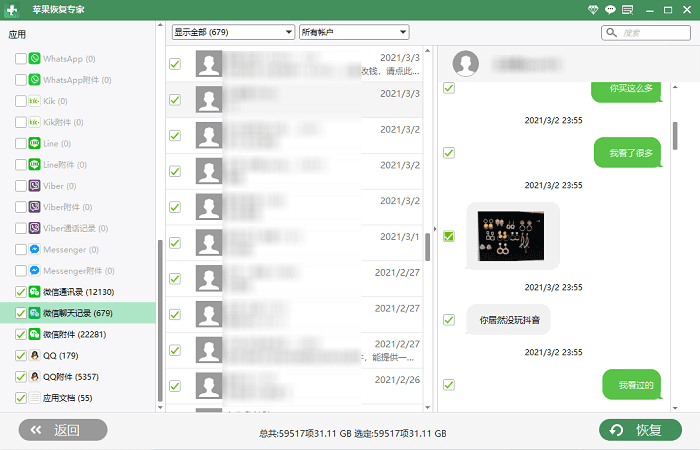Click the WhatsApp app icon in sidebar
The width and height of the screenshot is (700, 450).
pyautogui.click(x=34, y=58)
